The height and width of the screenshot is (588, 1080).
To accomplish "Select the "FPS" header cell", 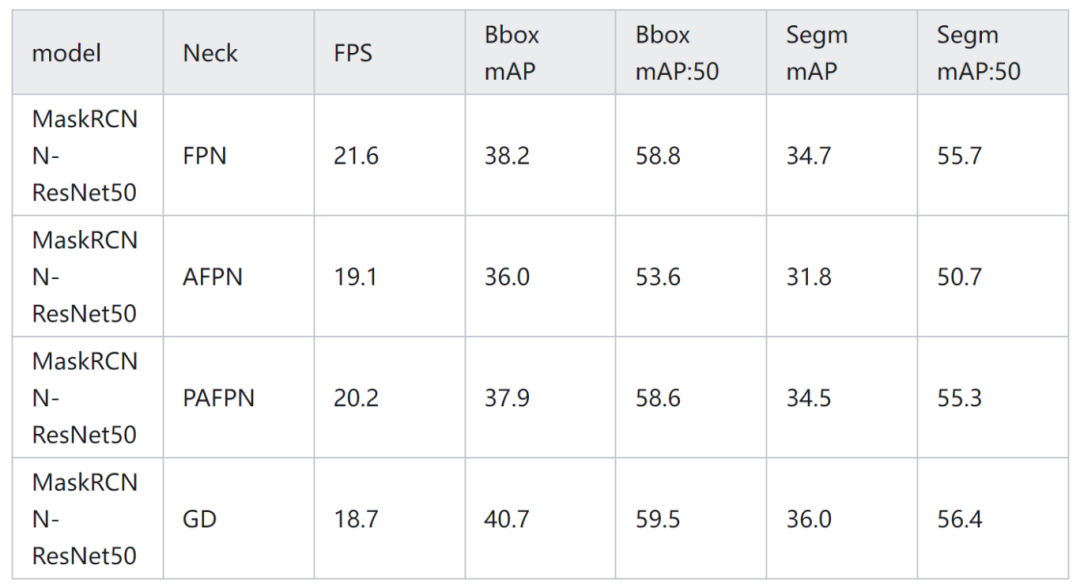I will click(x=353, y=53).
